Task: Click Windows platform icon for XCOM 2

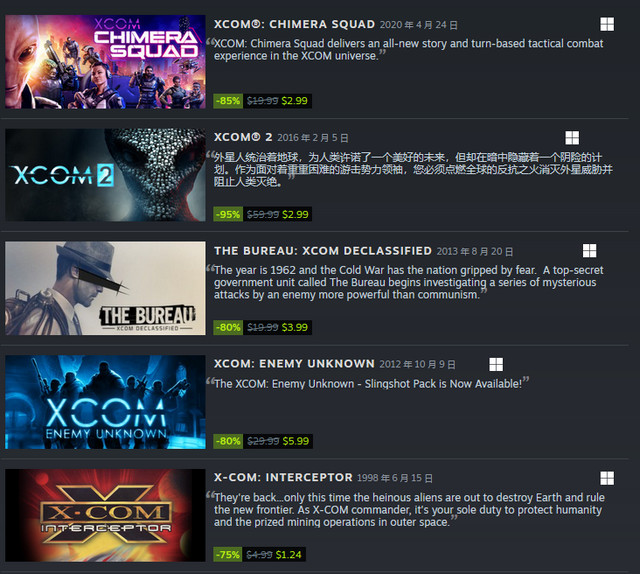Action: click(572, 138)
